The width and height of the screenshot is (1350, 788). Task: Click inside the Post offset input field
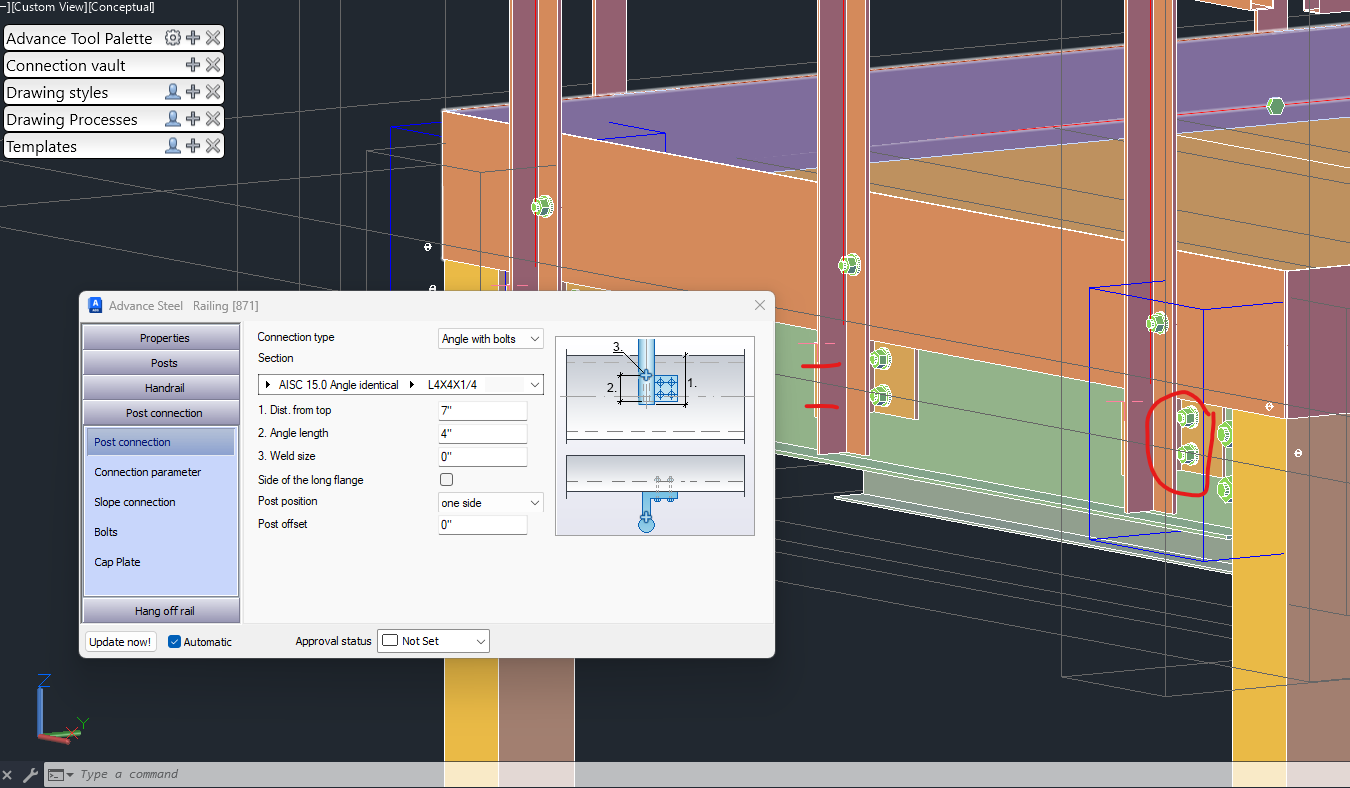pos(482,524)
